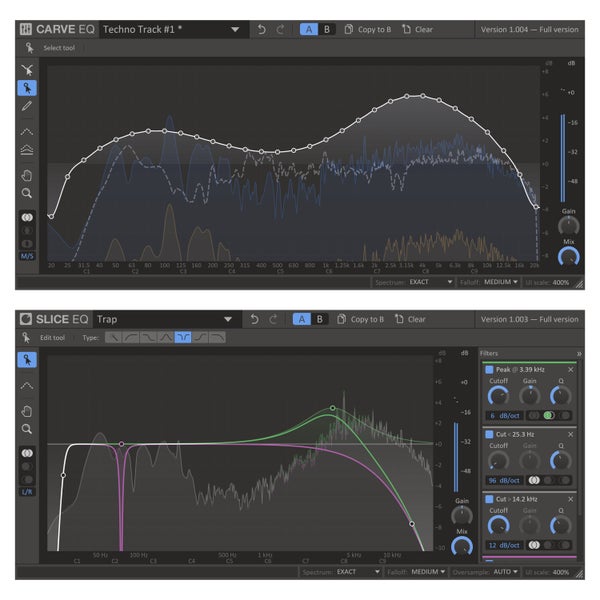Toggle stereo channel mode in Slice EQ sidebar

tap(27, 453)
